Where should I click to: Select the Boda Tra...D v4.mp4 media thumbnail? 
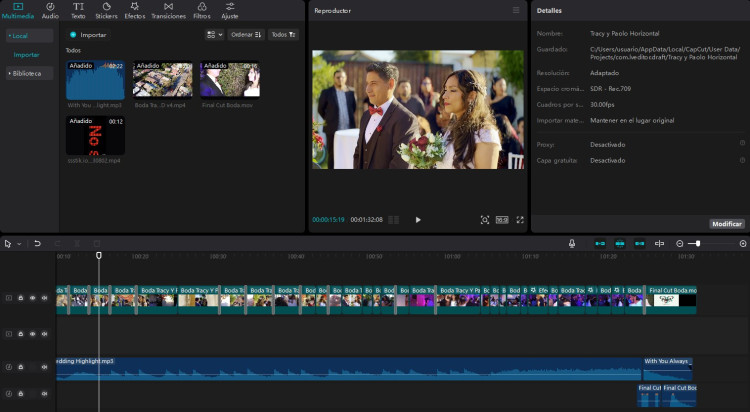[x=163, y=80]
